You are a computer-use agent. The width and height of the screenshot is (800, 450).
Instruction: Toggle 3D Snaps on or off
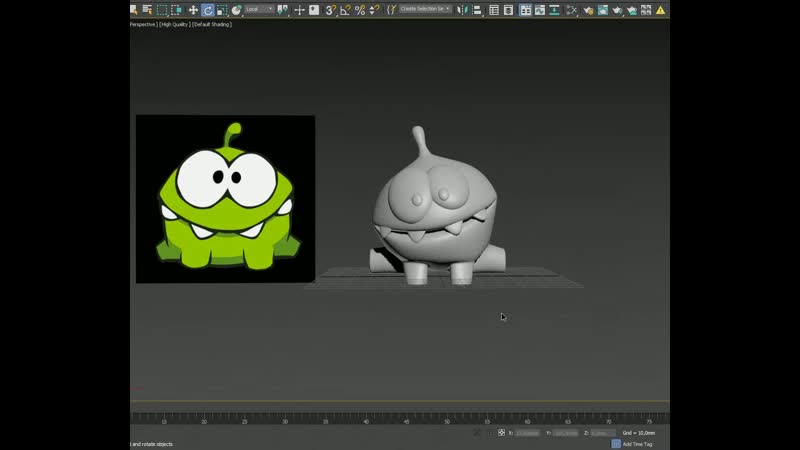(330, 10)
